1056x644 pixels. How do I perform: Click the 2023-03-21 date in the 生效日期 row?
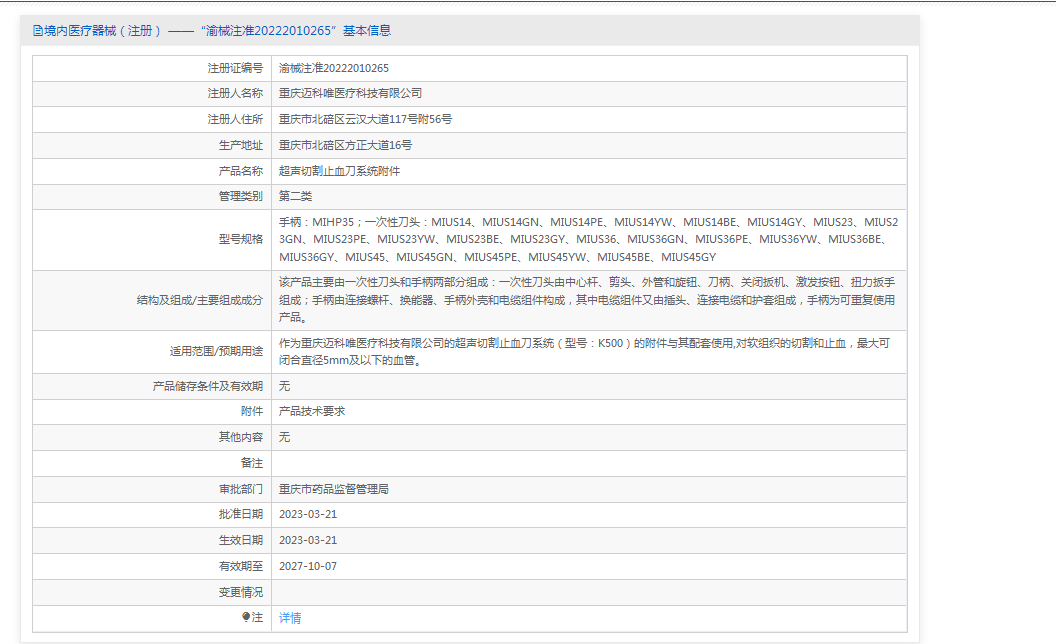point(308,540)
